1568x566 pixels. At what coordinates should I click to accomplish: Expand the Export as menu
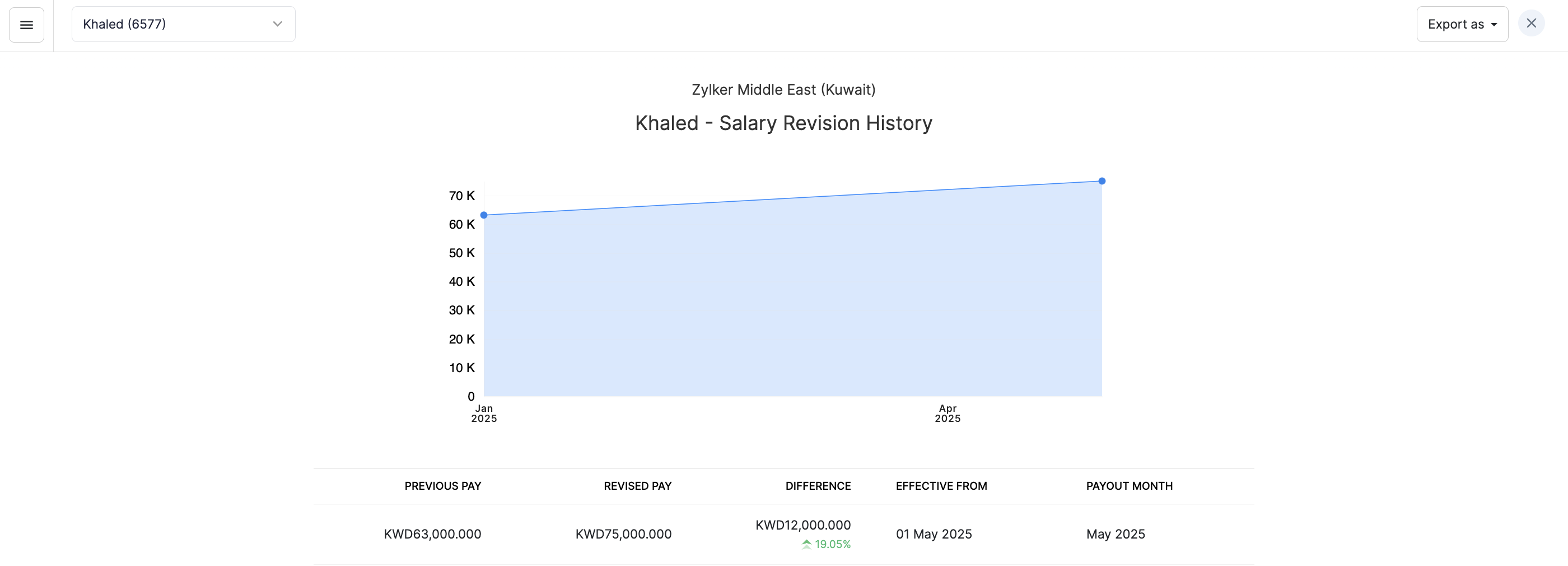[x=1462, y=24]
